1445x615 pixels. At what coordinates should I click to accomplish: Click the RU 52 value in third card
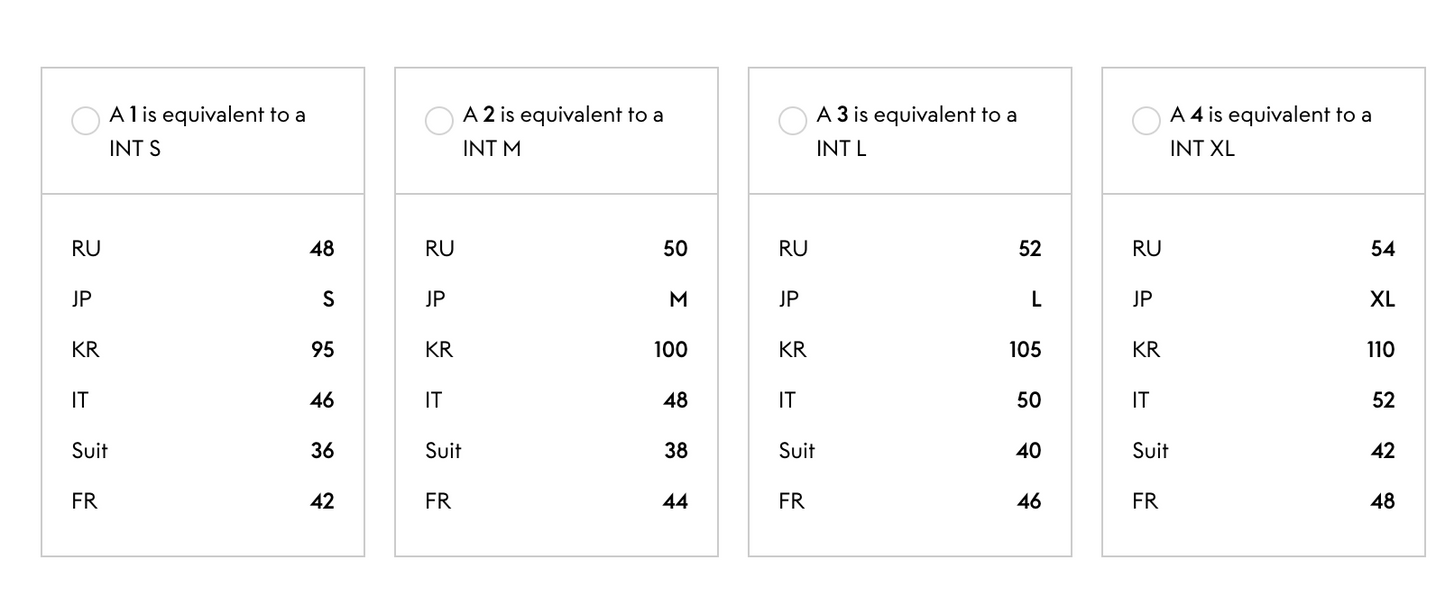tap(1029, 249)
